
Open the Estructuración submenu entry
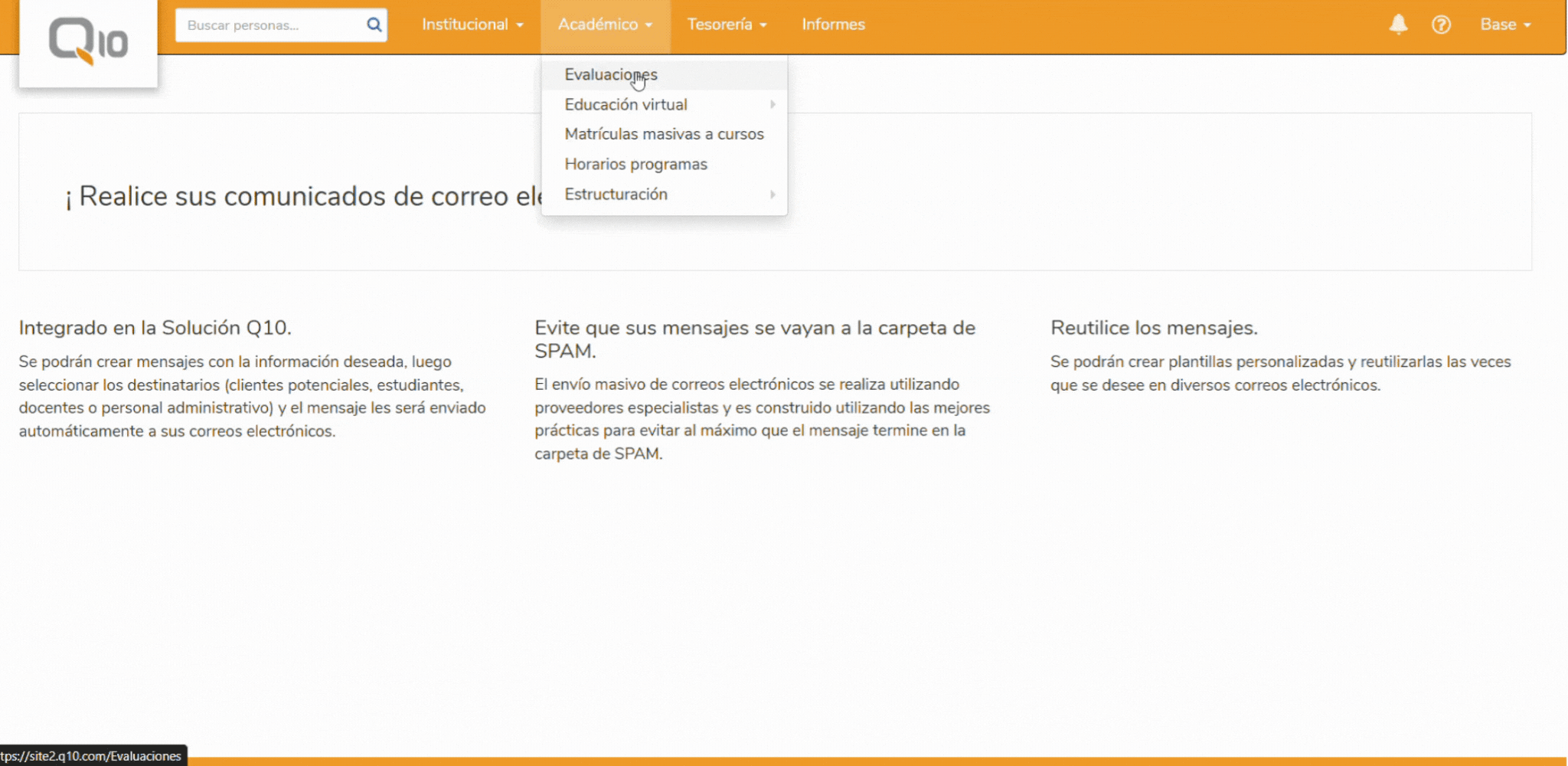(616, 195)
